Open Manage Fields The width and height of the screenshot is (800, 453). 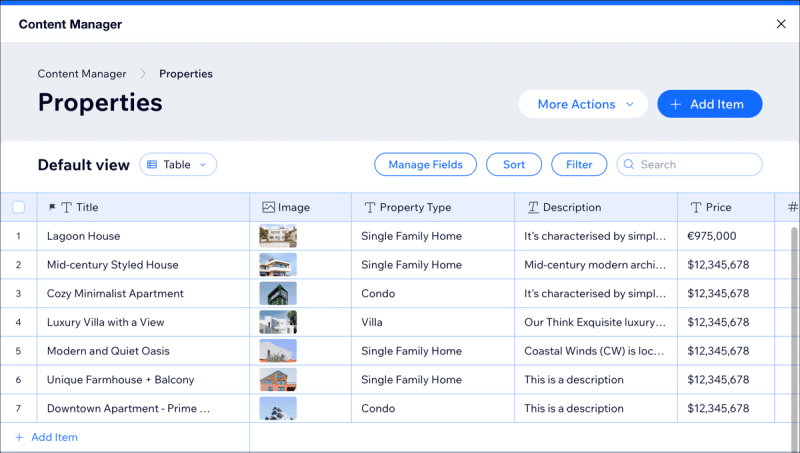point(426,164)
